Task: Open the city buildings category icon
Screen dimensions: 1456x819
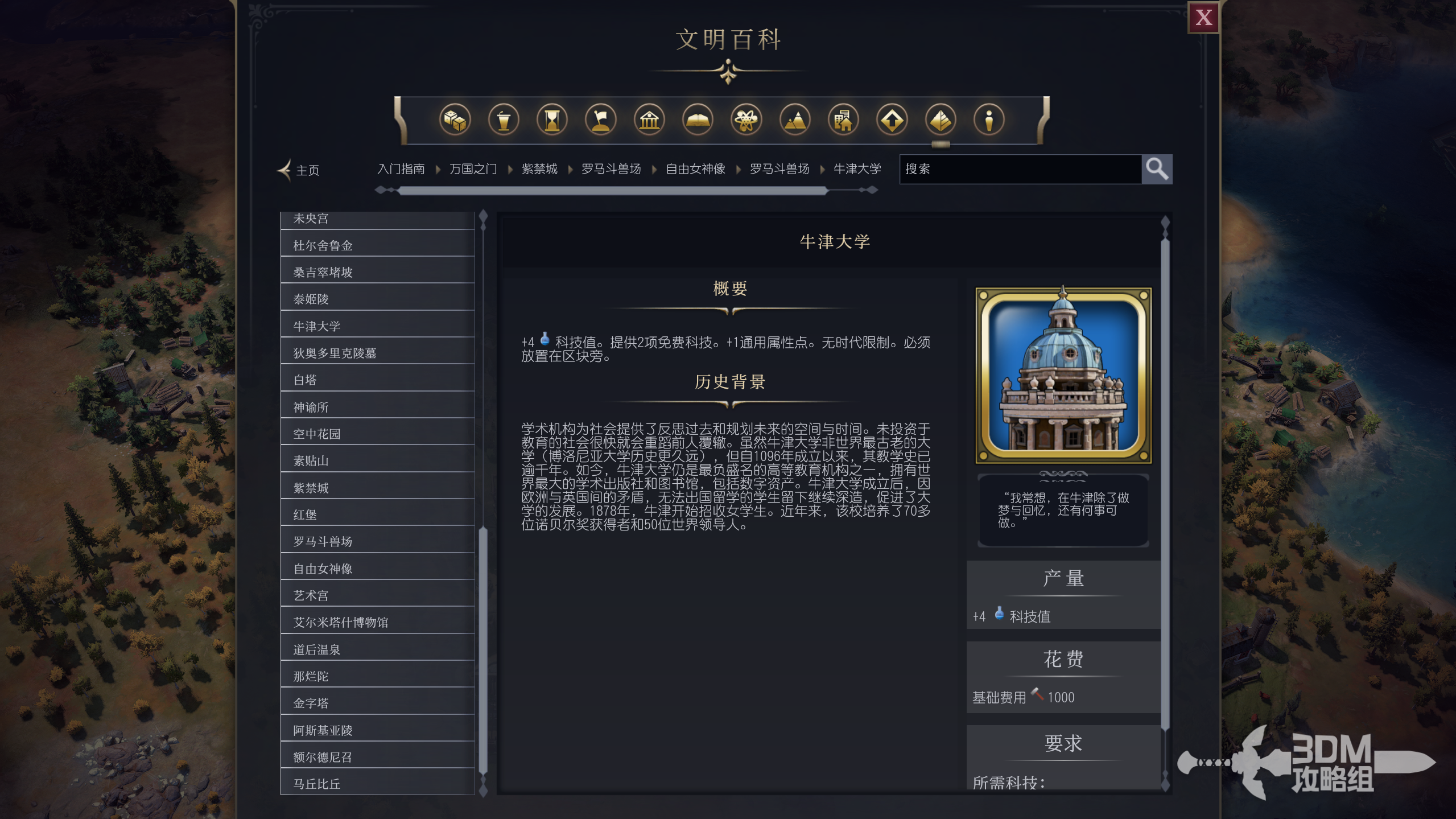Action: point(843,120)
